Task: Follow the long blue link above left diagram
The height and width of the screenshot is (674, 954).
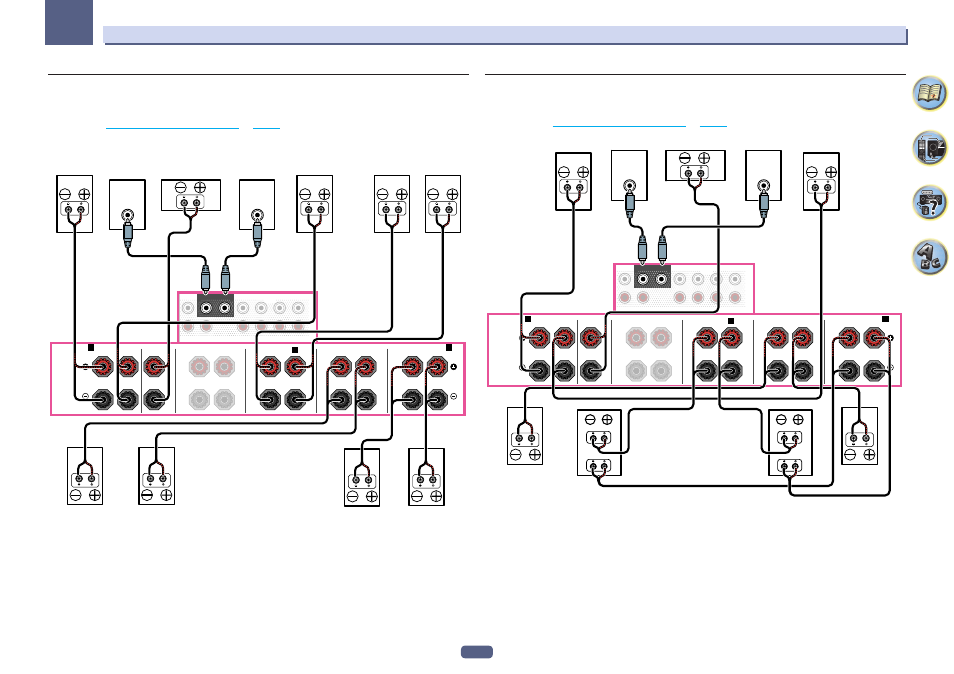Action: pos(172,128)
